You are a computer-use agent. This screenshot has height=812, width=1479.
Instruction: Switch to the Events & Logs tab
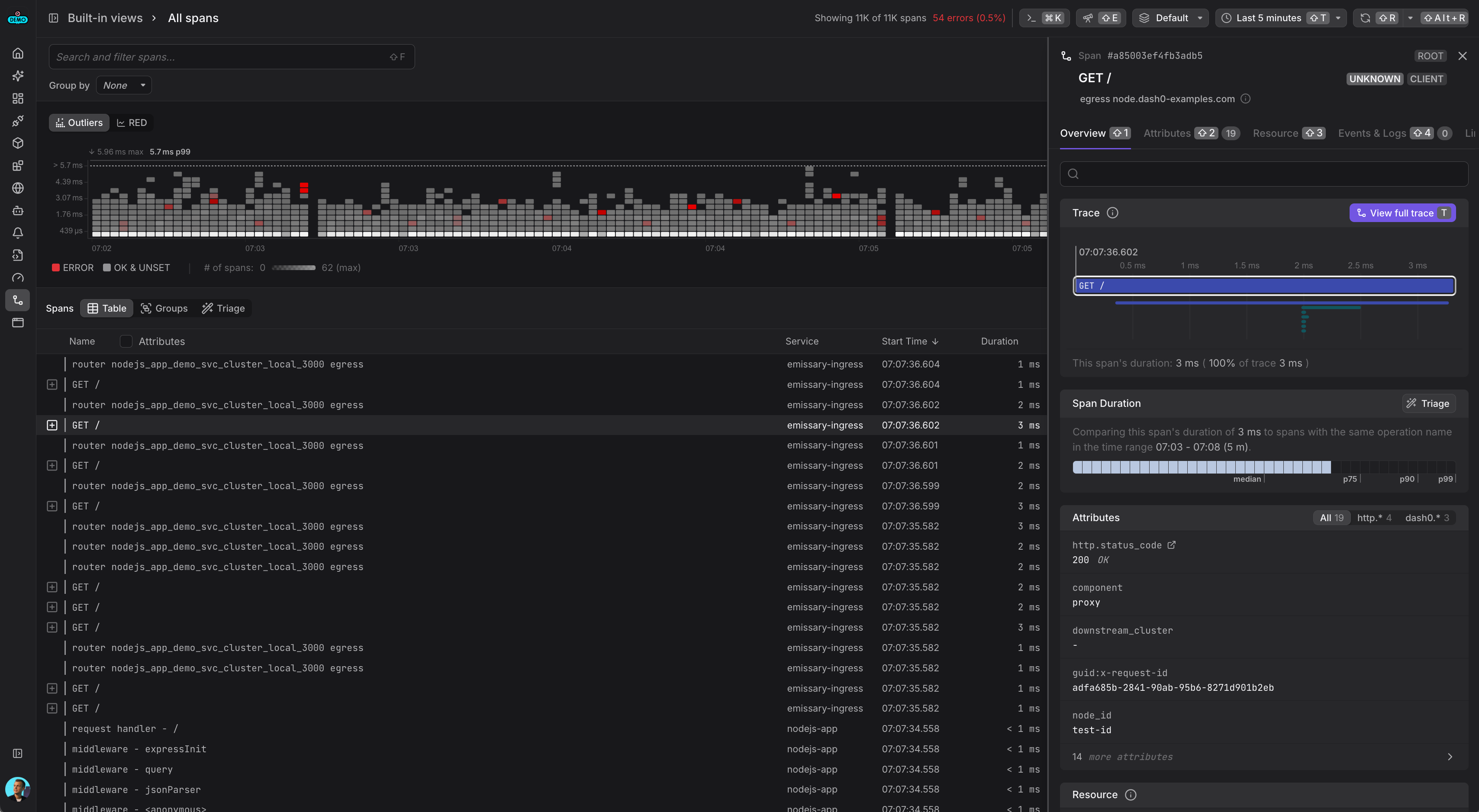[x=1395, y=133]
